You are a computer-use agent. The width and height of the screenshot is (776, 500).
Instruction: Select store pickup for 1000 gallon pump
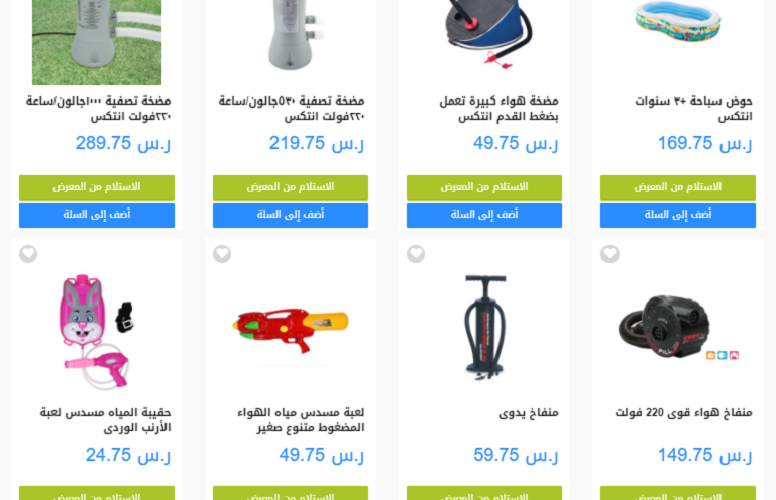tap(97, 187)
